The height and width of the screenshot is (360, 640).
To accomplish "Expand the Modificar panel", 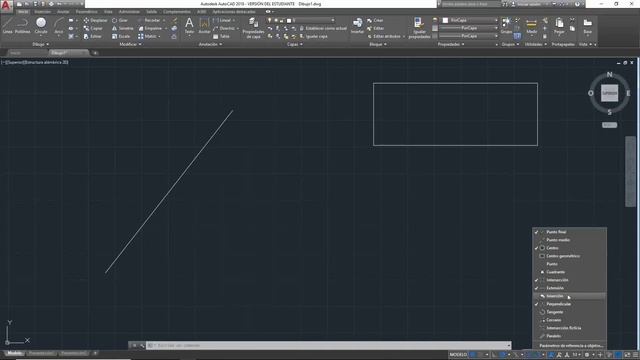I will click(130, 44).
